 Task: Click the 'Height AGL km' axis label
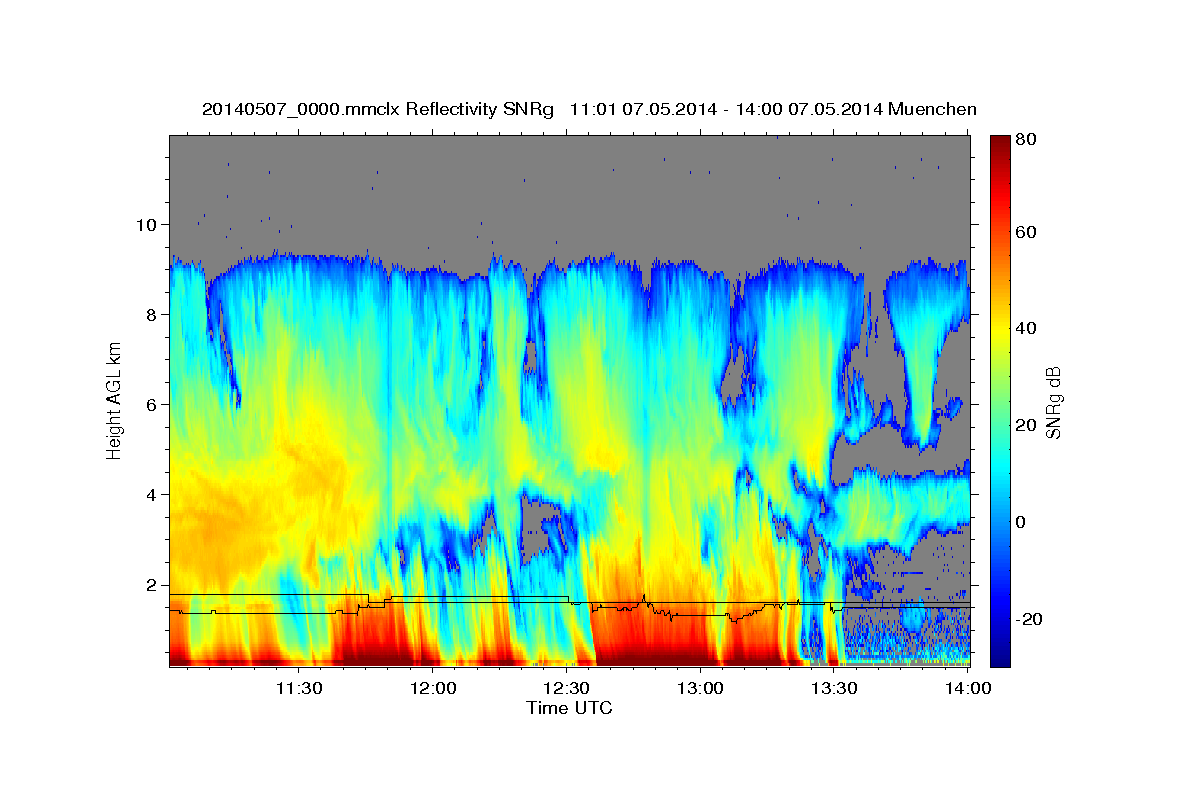pyautogui.click(x=114, y=400)
